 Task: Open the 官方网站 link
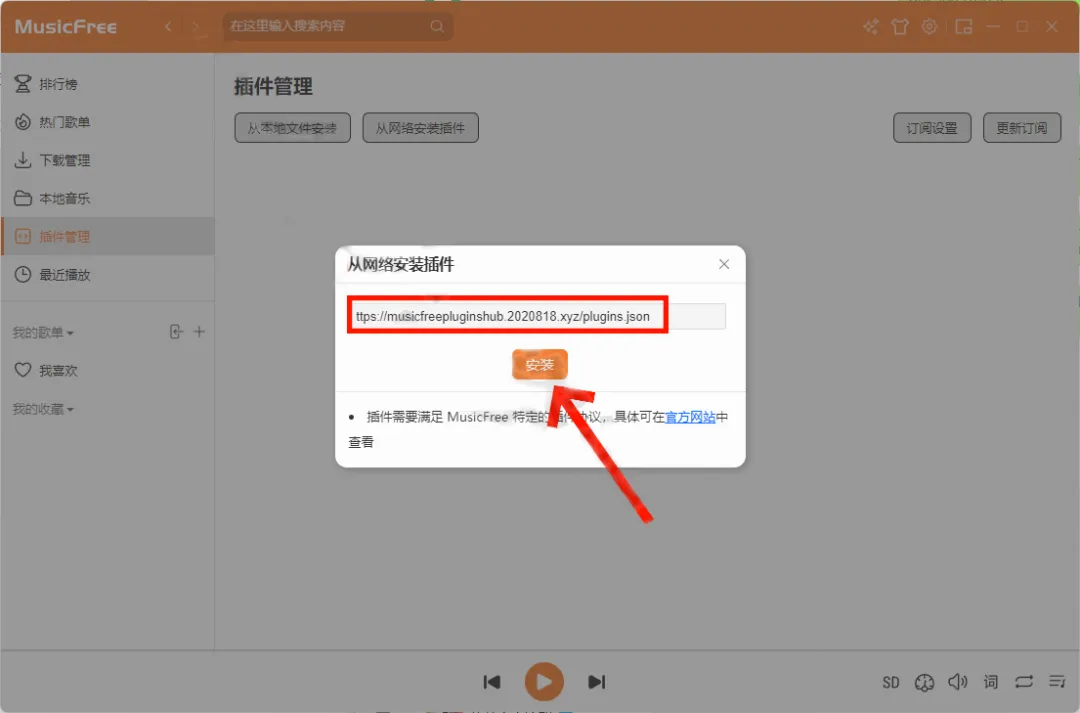690,417
